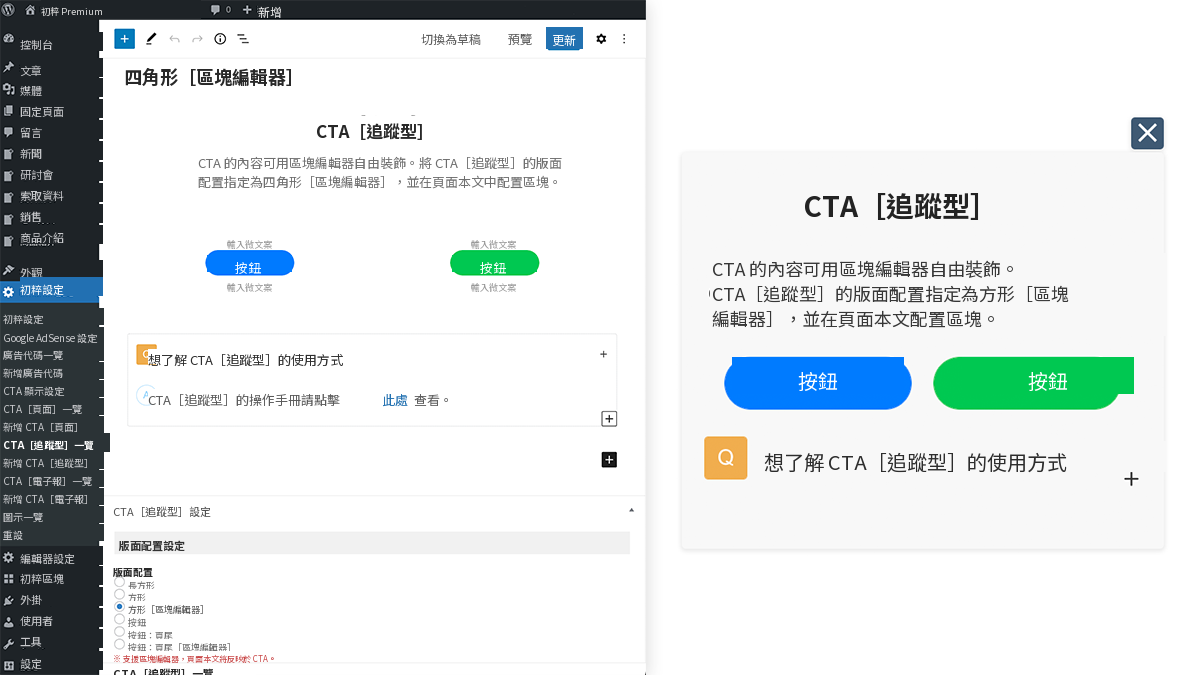Image resolution: width=1200 pixels, height=675 pixels.
Task: Select the 方形［區塊編輯器］radio button
Action: pos(120,607)
